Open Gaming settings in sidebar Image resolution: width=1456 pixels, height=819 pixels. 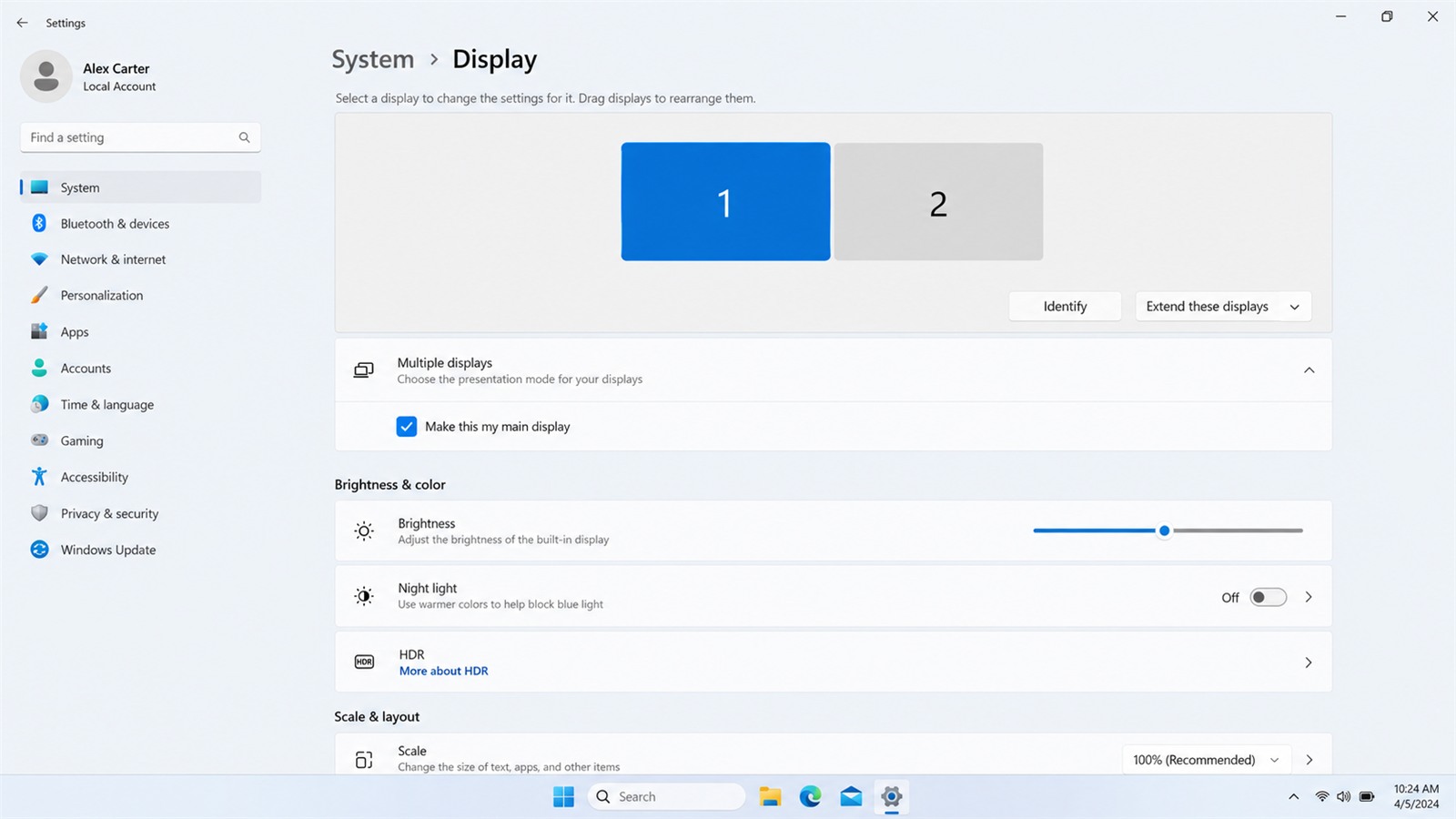[x=140, y=440]
